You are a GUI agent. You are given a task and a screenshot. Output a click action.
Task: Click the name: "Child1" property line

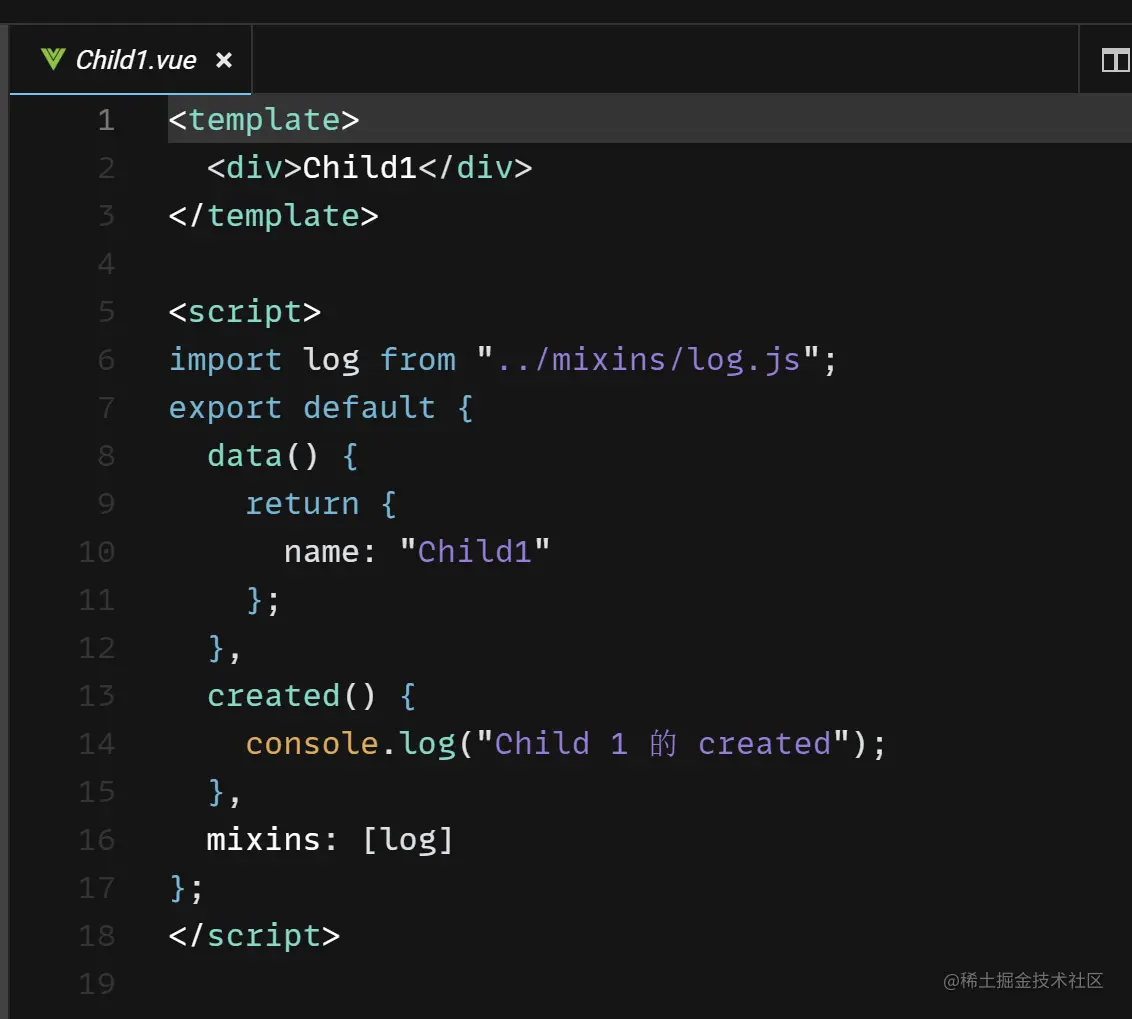tap(417, 552)
